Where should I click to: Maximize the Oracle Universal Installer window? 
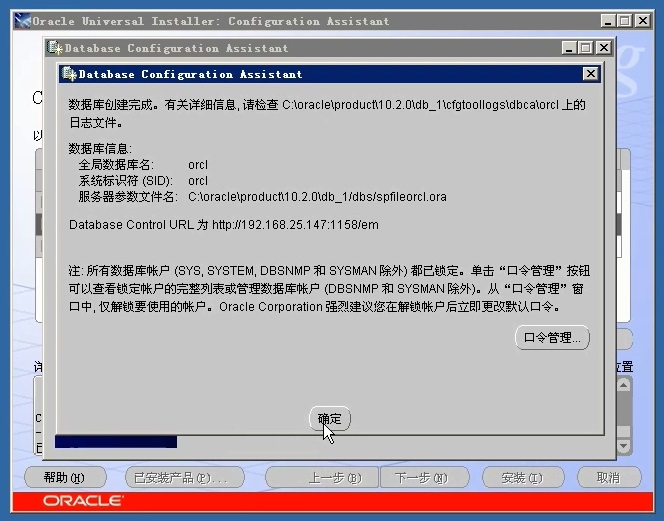pos(625,21)
